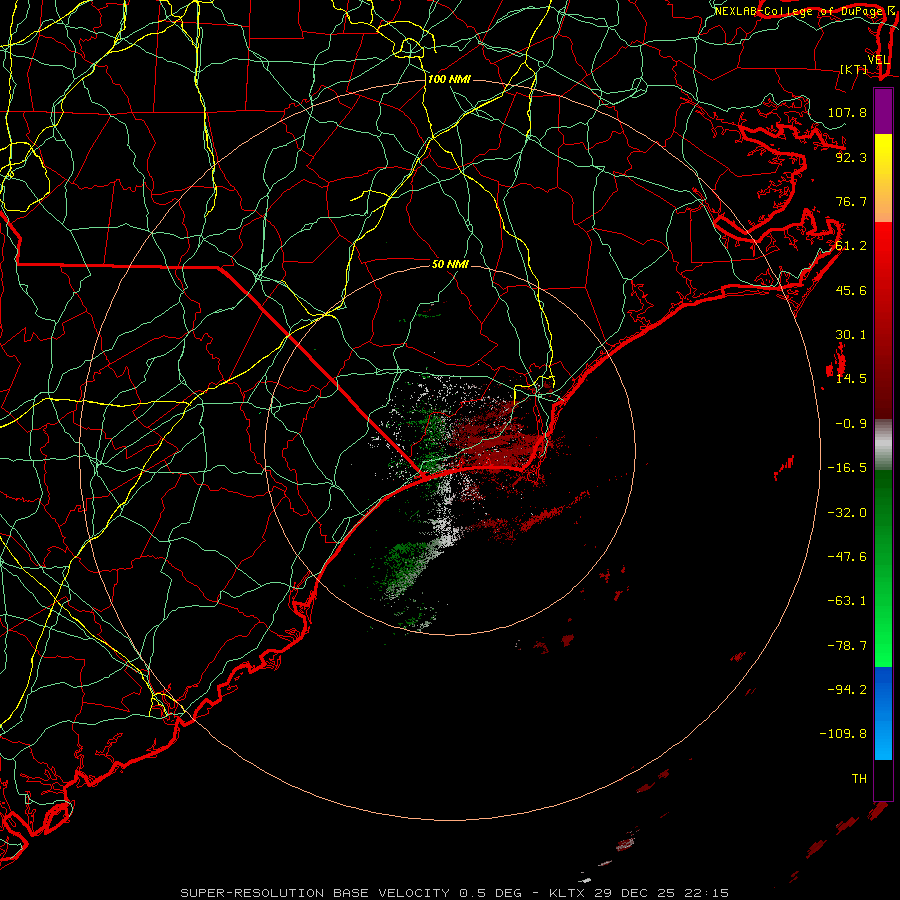Select the 76.7 legend value

click(851, 201)
